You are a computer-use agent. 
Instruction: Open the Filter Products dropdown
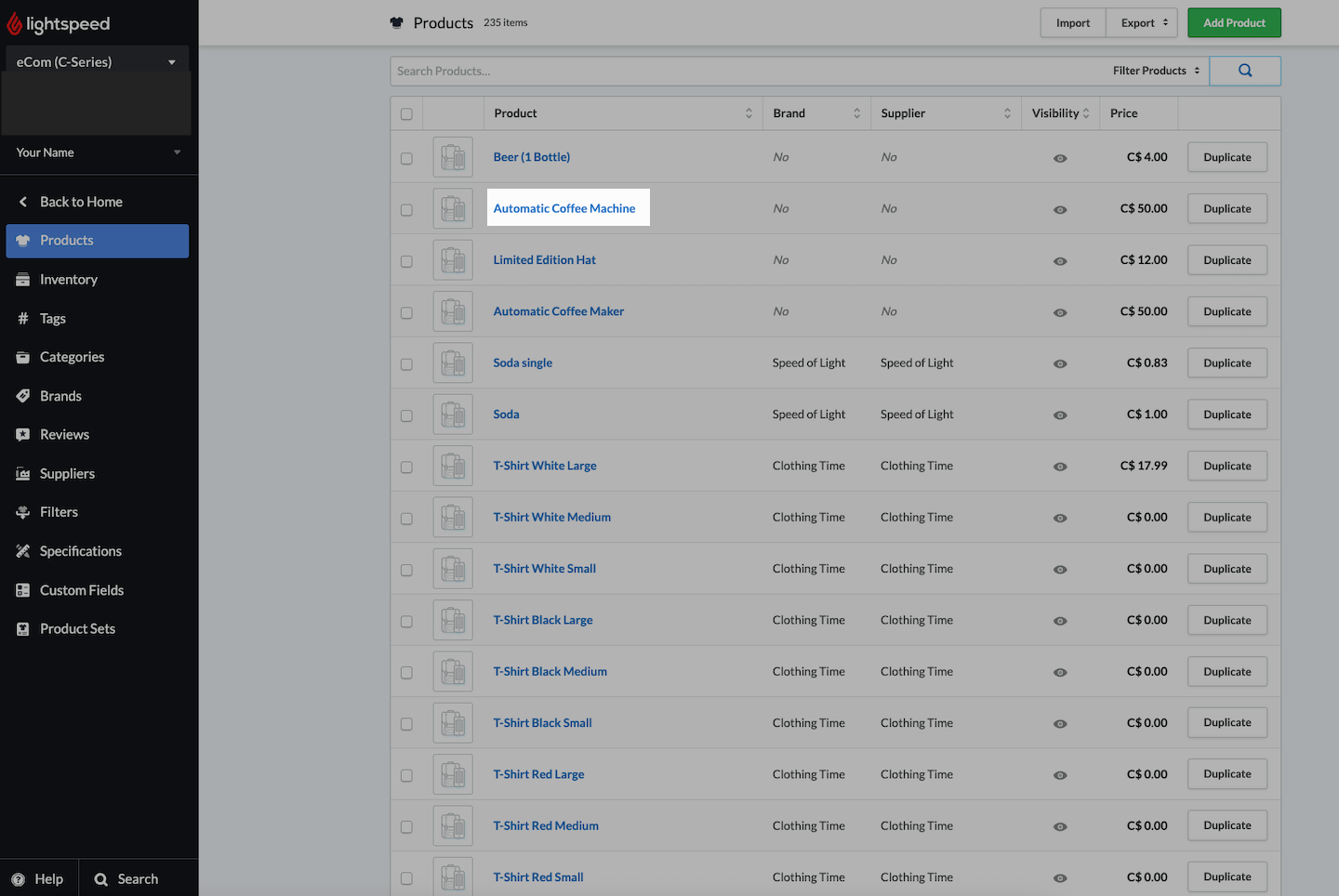[1156, 71]
